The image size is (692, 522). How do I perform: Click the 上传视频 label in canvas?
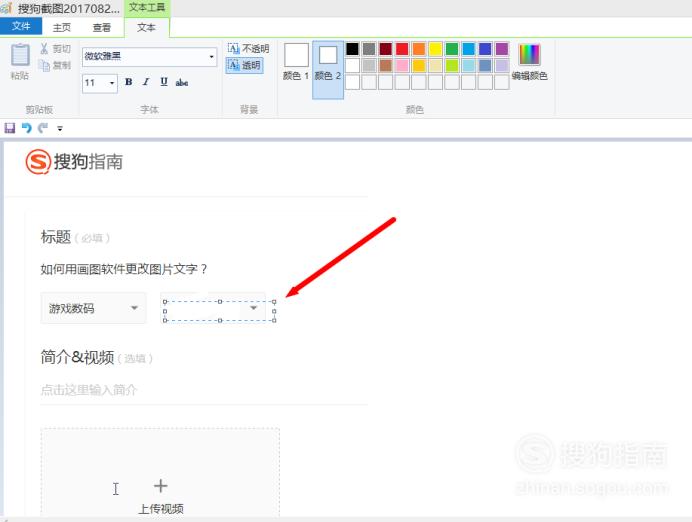coord(161,509)
